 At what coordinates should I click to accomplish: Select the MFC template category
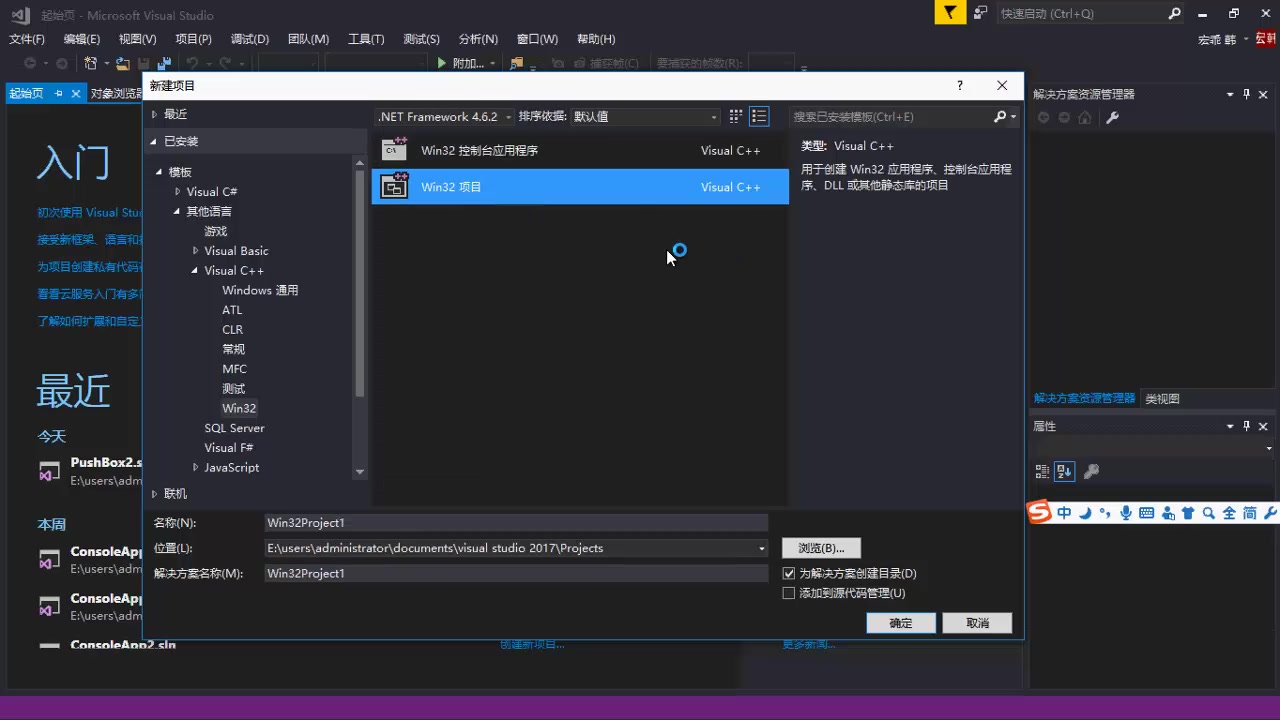[234, 369]
